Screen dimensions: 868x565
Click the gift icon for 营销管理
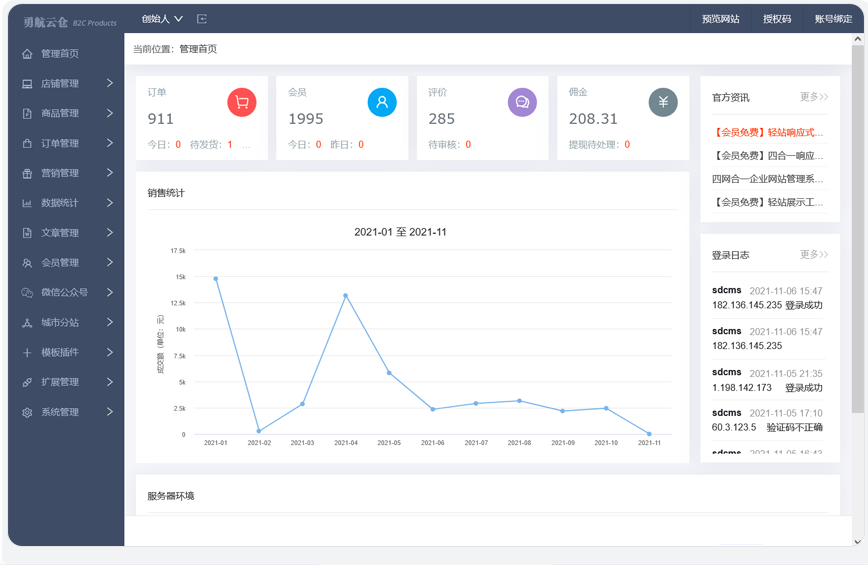pos(27,173)
